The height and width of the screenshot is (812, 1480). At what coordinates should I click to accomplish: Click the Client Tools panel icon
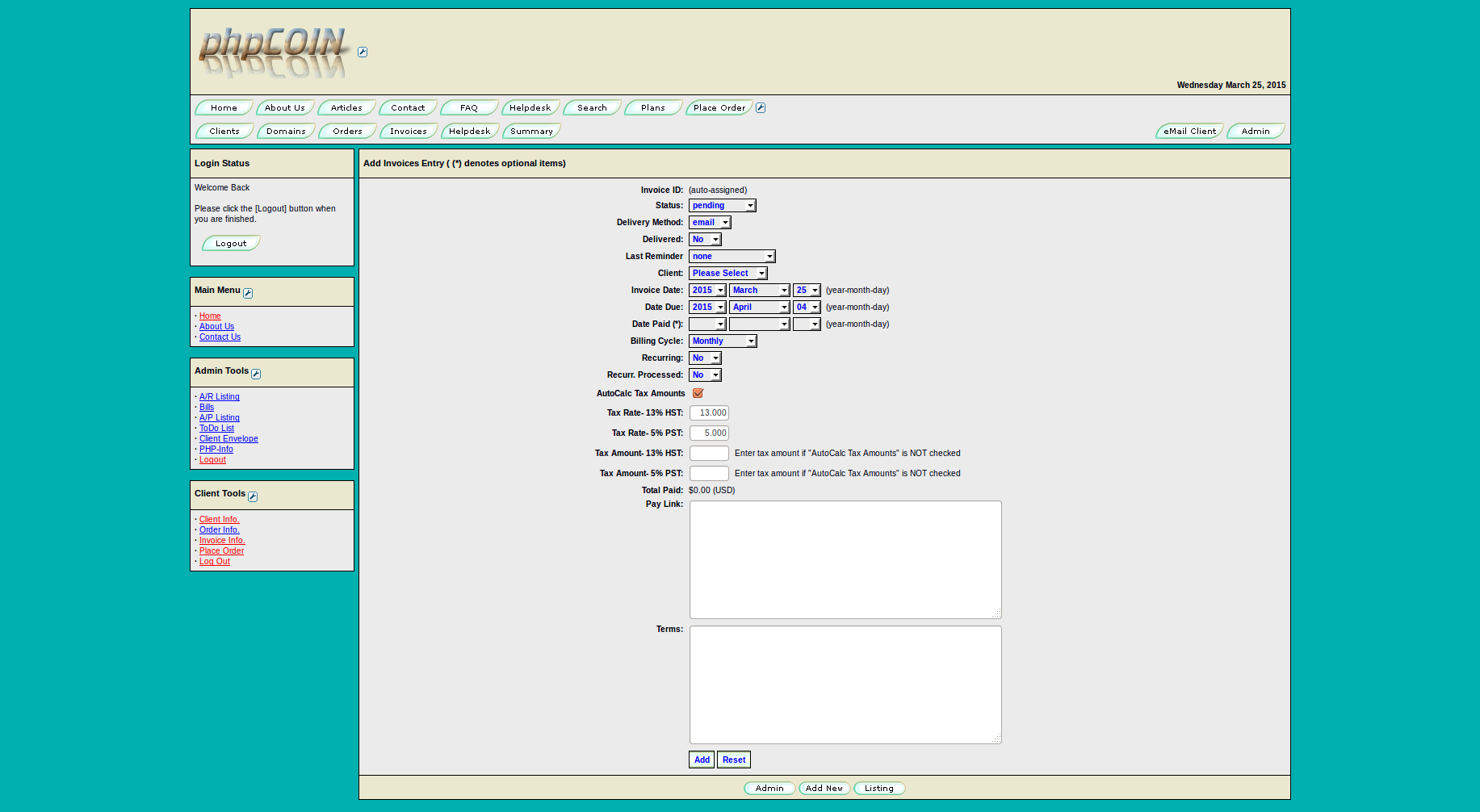[x=253, y=496]
